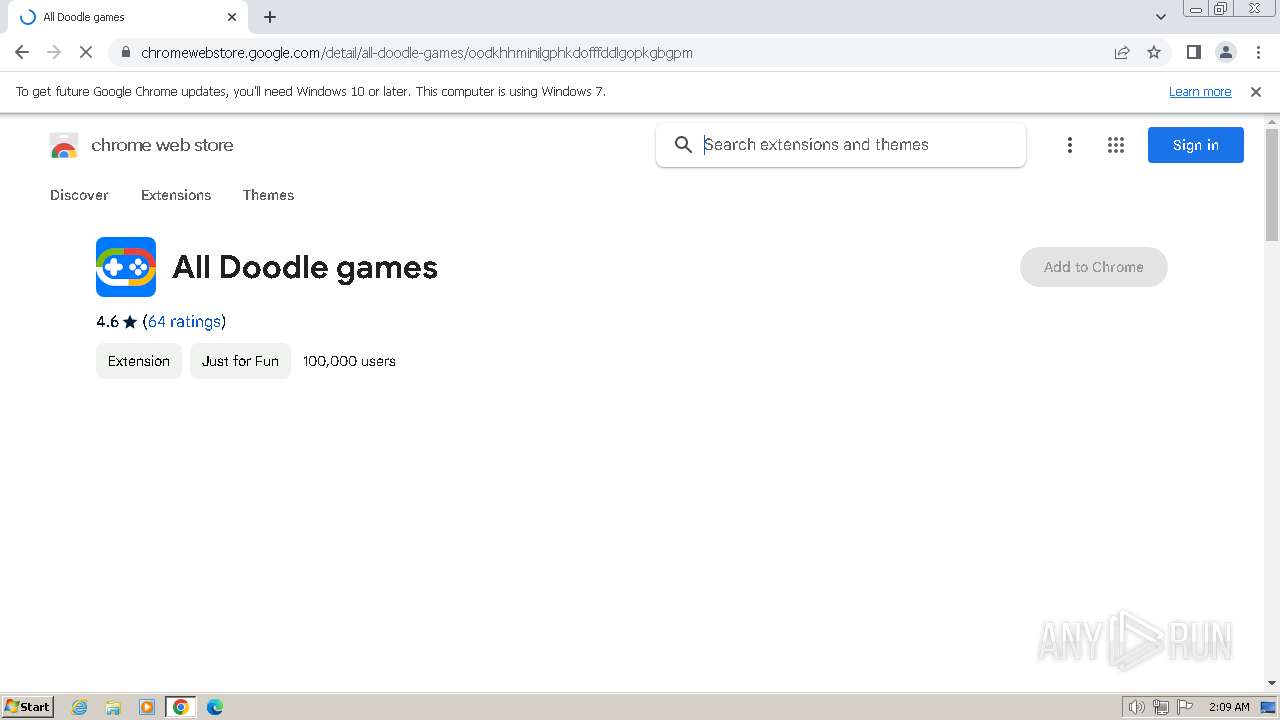This screenshot has height=720, width=1280.
Task: Click the address bar URL
Action: click(x=416, y=53)
